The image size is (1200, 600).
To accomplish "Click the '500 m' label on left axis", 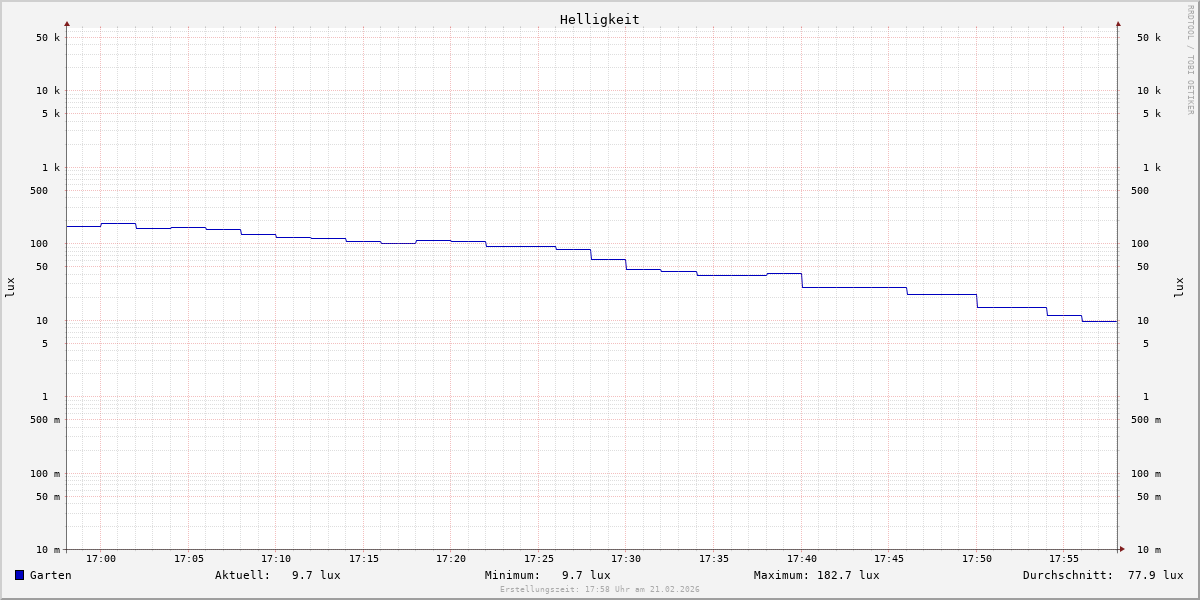I will [45, 419].
